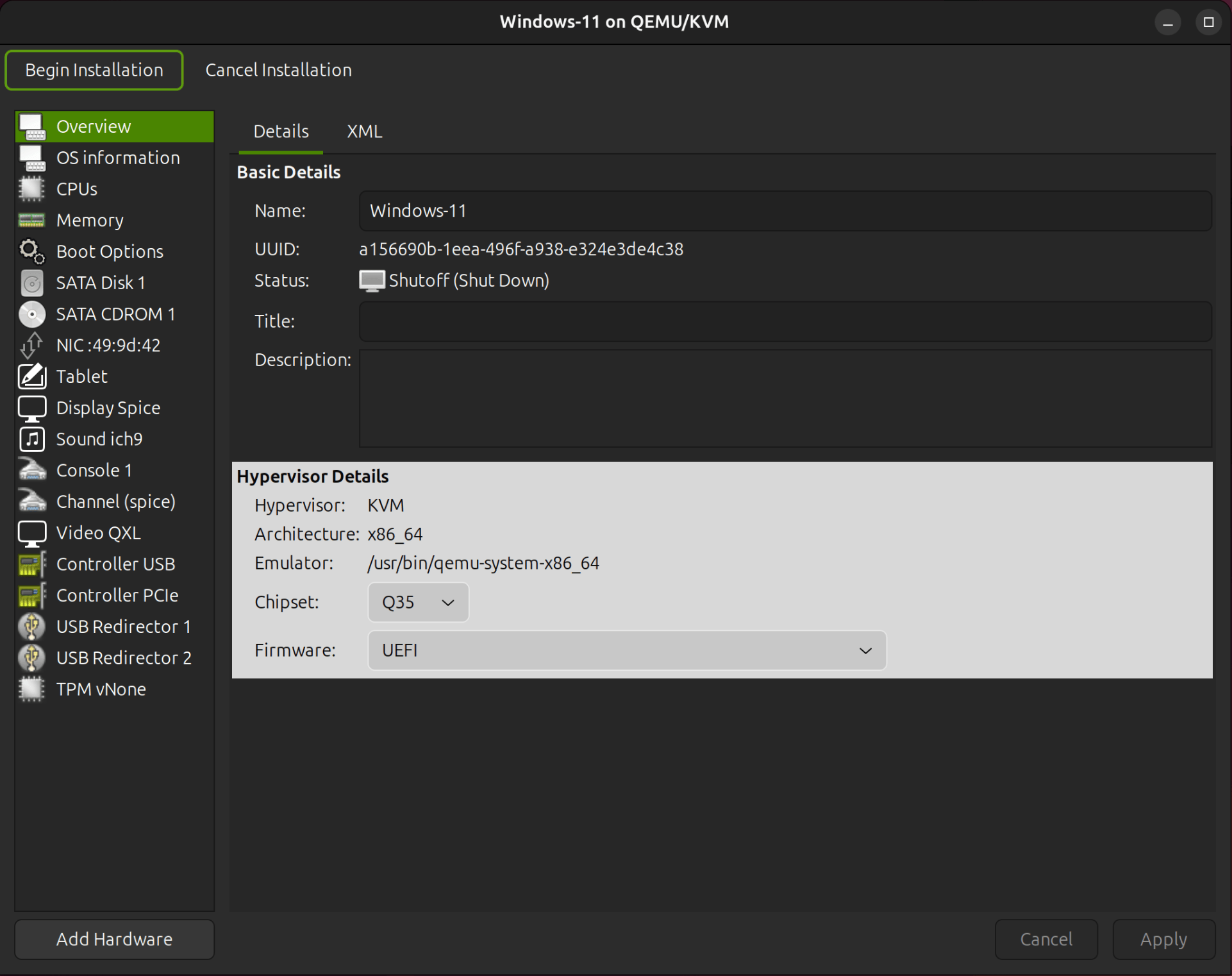Select the Sound ich9 device icon
1232x976 pixels.
point(31,439)
